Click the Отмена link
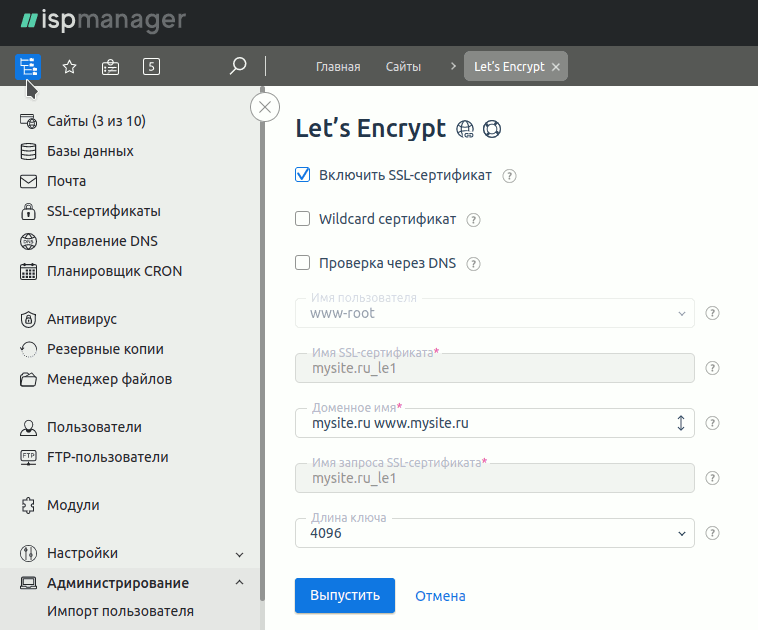 440,596
